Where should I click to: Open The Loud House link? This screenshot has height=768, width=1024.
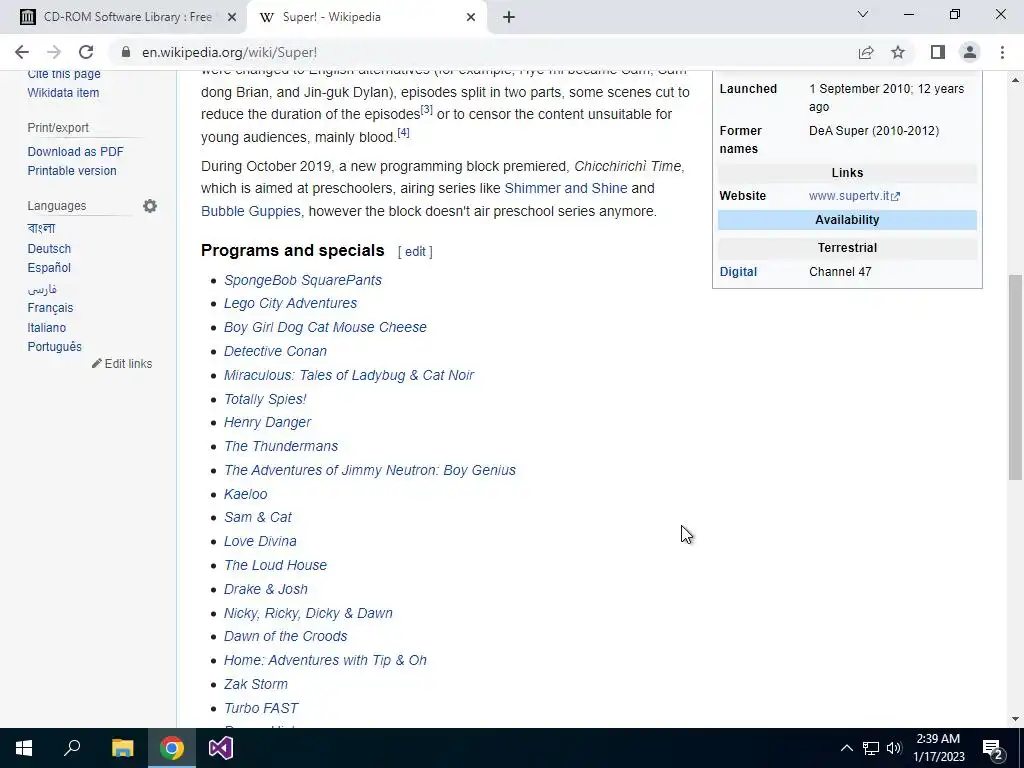coord(276,565)
